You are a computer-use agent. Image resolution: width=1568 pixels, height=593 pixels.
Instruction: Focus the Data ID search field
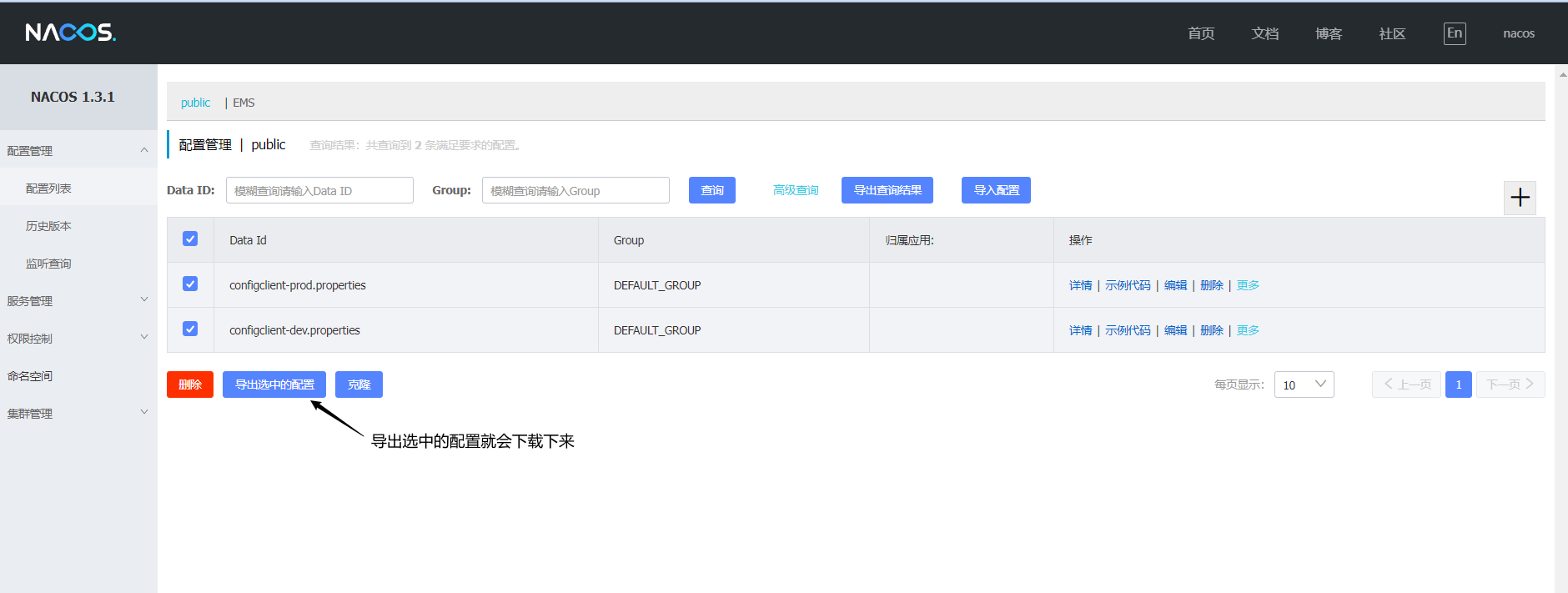[319, 190]
